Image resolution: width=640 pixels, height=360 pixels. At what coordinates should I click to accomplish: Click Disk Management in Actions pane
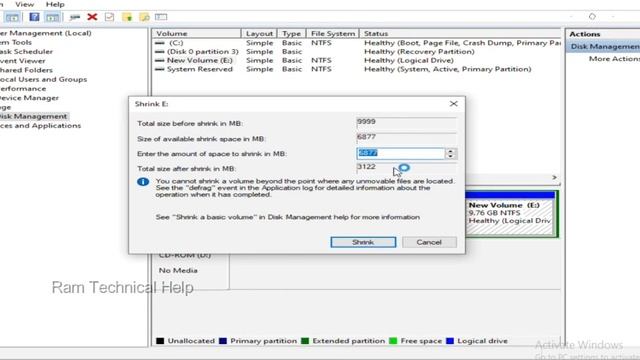604,47
